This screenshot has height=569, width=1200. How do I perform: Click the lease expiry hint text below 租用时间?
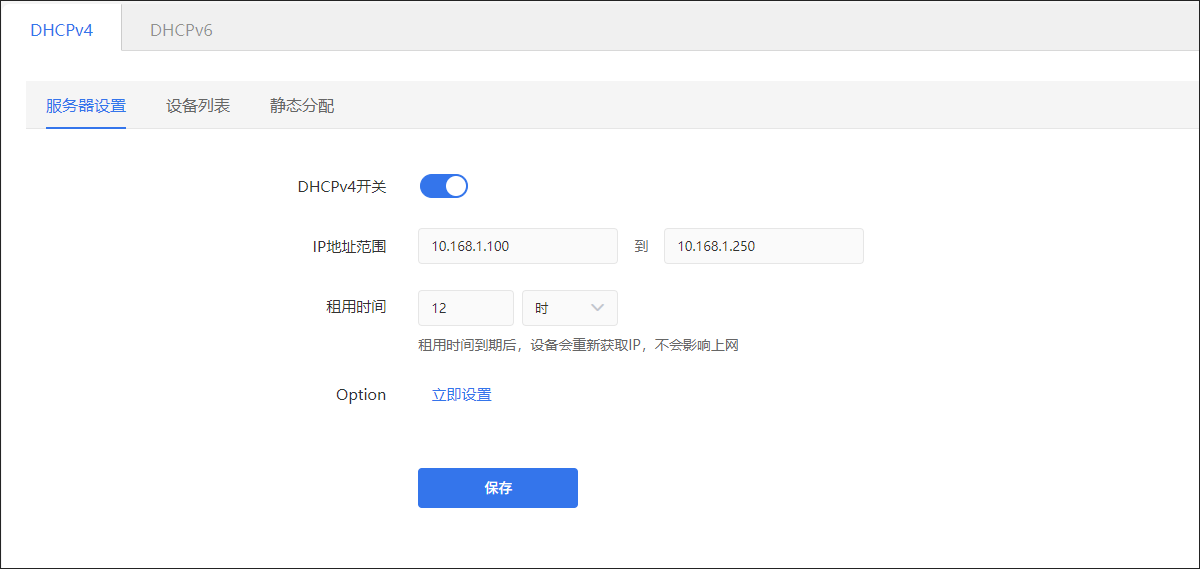(x=578, y=346)
